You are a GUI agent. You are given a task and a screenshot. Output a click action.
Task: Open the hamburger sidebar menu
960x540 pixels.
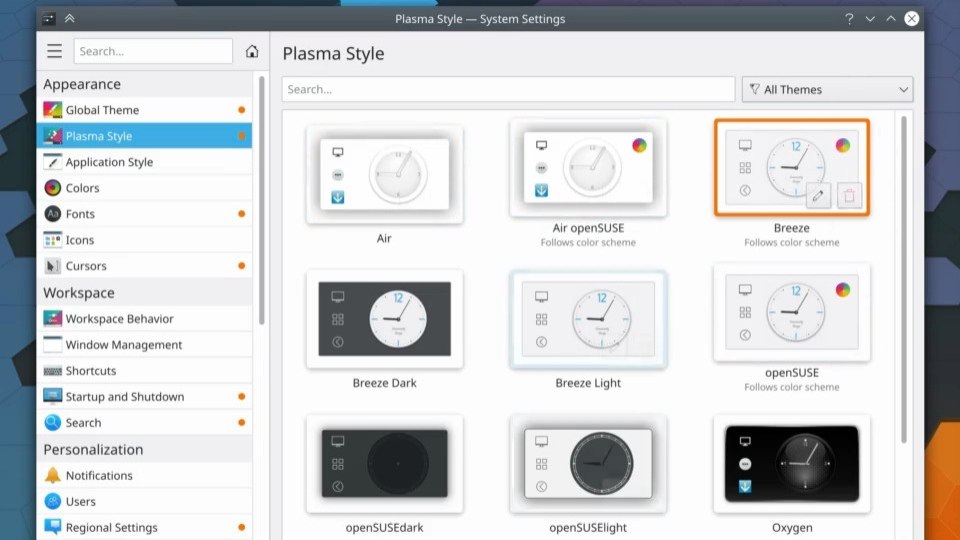(x=54, y=51)
